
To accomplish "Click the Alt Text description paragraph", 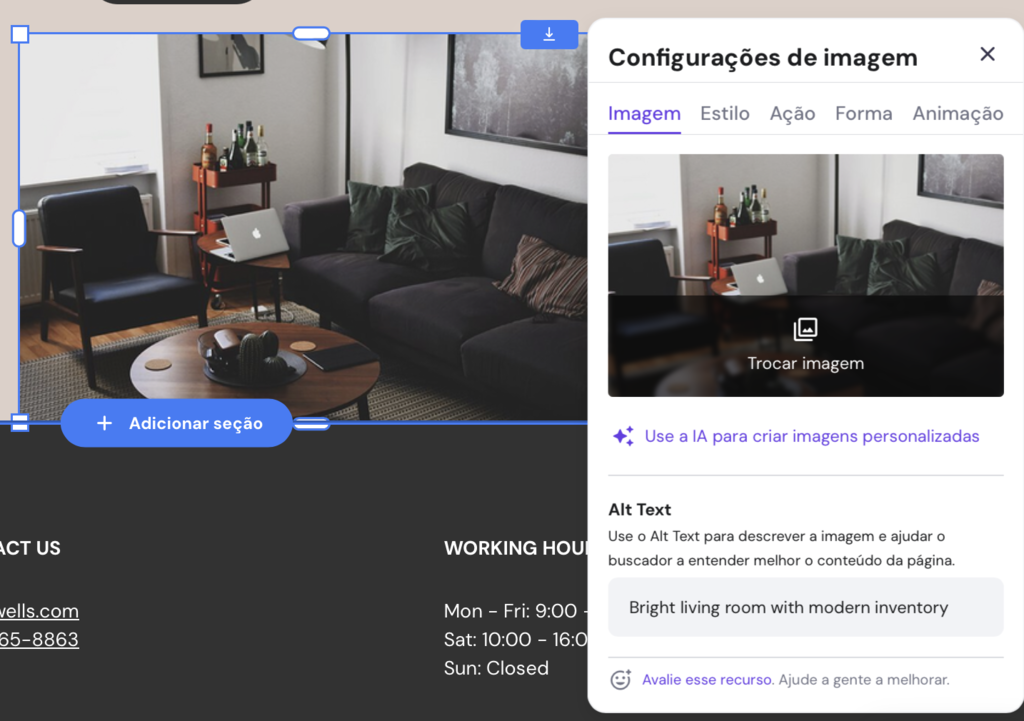I will (781, 549).
